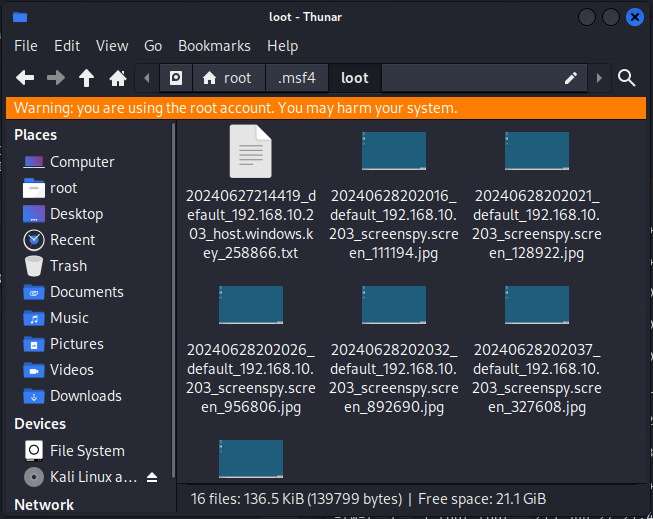The image size is (653, 519).
Task: Open the Go menu
Action: (x=153, y=46)
